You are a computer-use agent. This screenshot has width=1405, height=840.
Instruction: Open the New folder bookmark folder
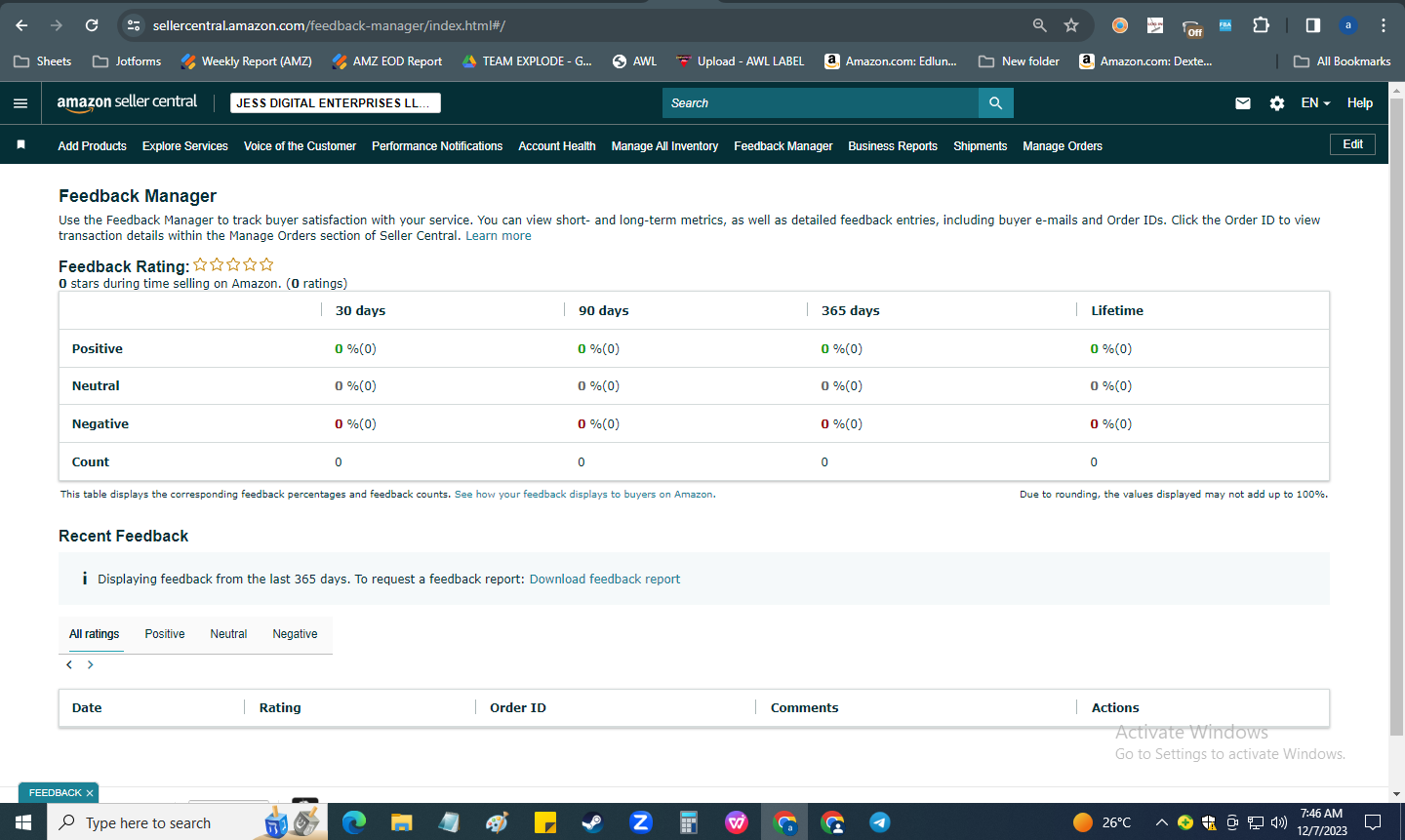pyautogui.click(x=1019, y=60)
